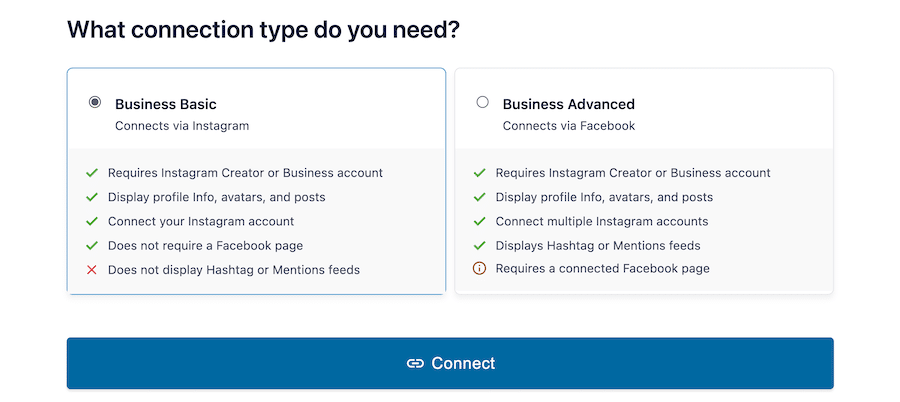Click 'Connect multiple Instagram accounts' feature text
900x402 pixels.
[x=602, y=221]
